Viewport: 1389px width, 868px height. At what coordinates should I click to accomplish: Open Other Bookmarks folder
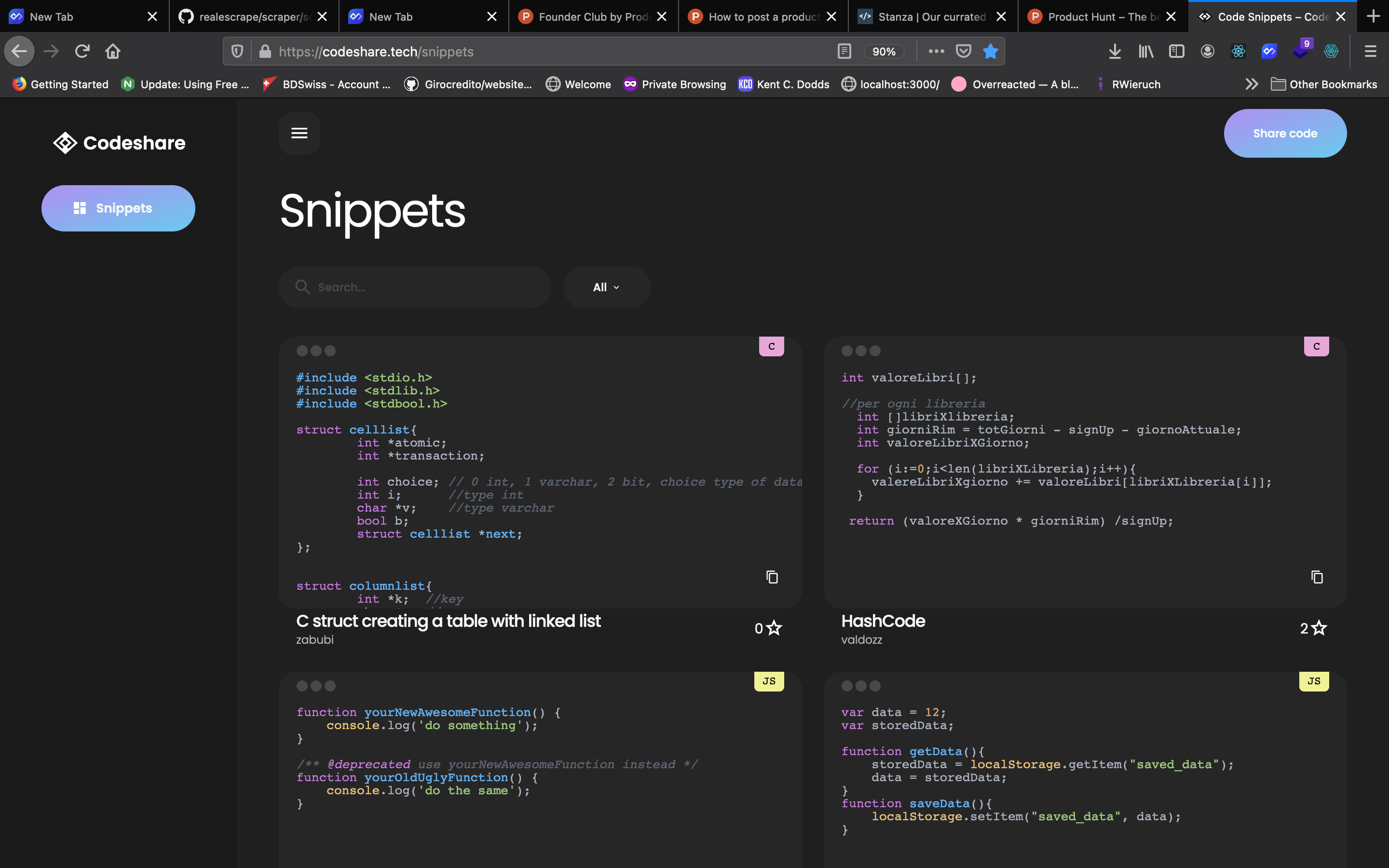tap(1323, 84)
